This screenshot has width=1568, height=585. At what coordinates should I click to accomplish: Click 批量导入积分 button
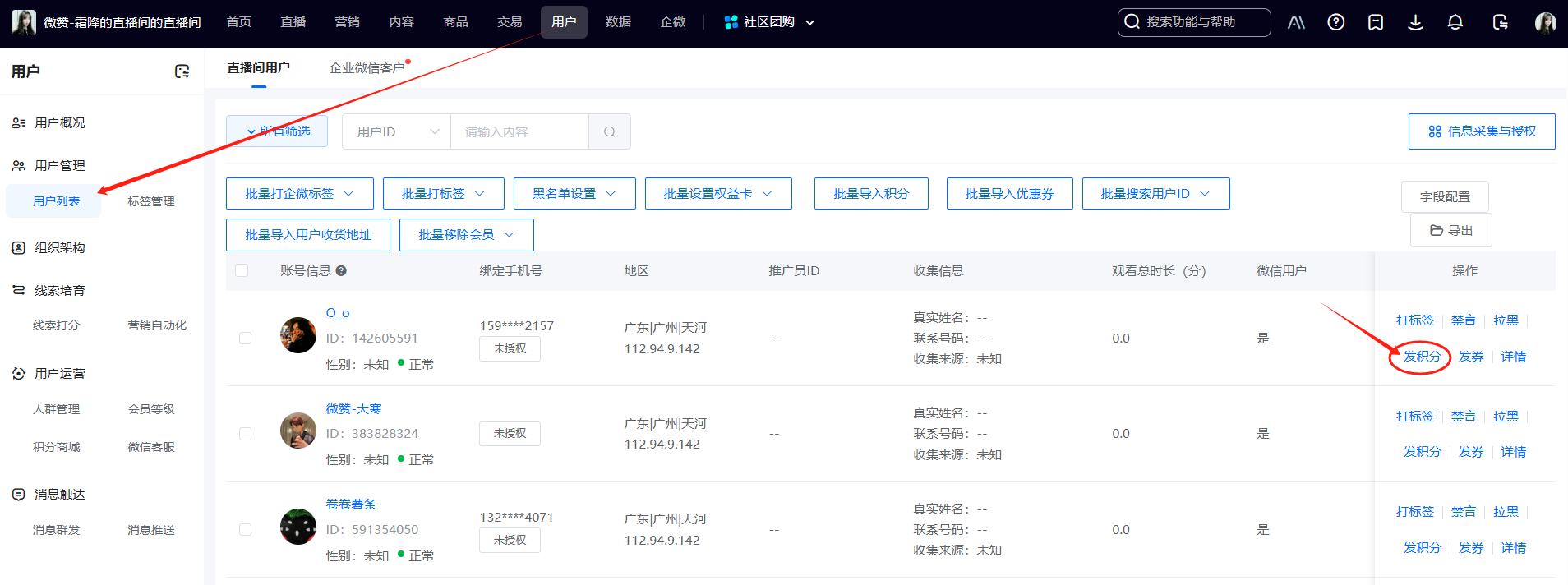(871, 193)
